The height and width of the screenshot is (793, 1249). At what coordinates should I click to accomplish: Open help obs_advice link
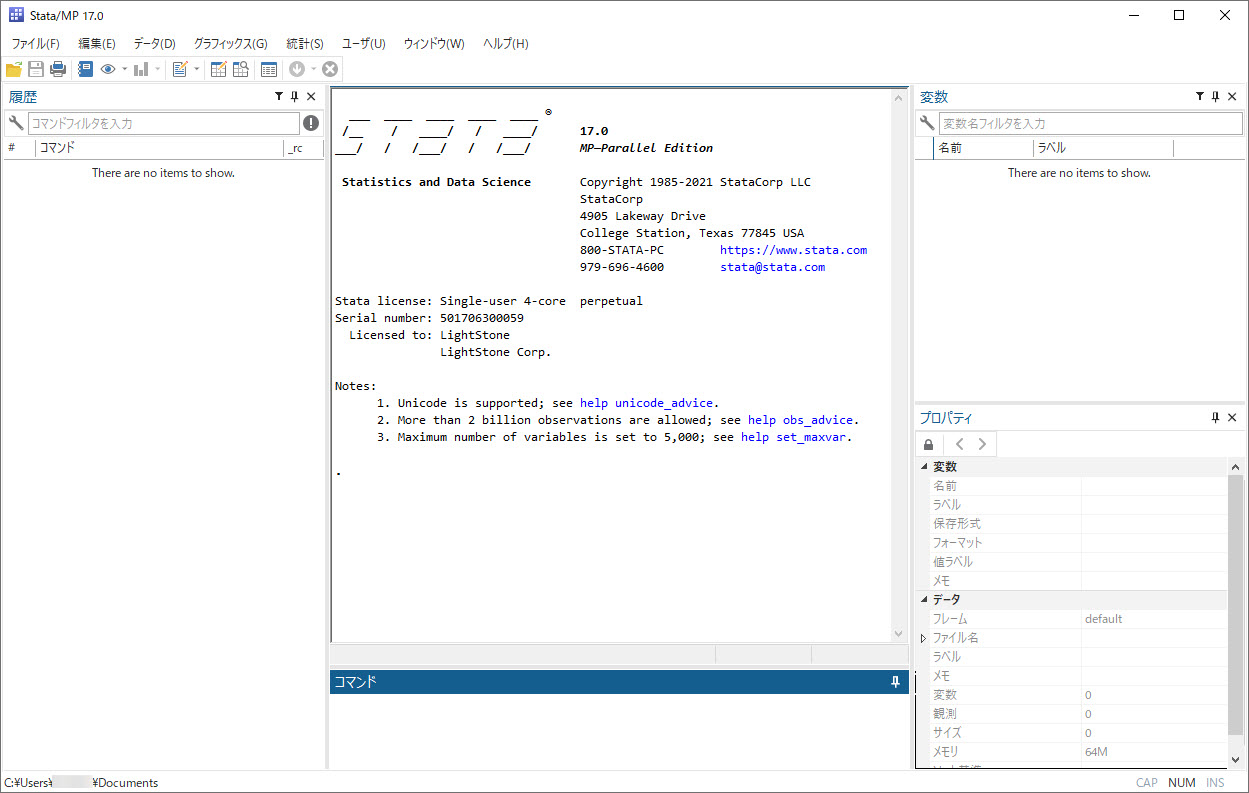[x=800, y=420]
